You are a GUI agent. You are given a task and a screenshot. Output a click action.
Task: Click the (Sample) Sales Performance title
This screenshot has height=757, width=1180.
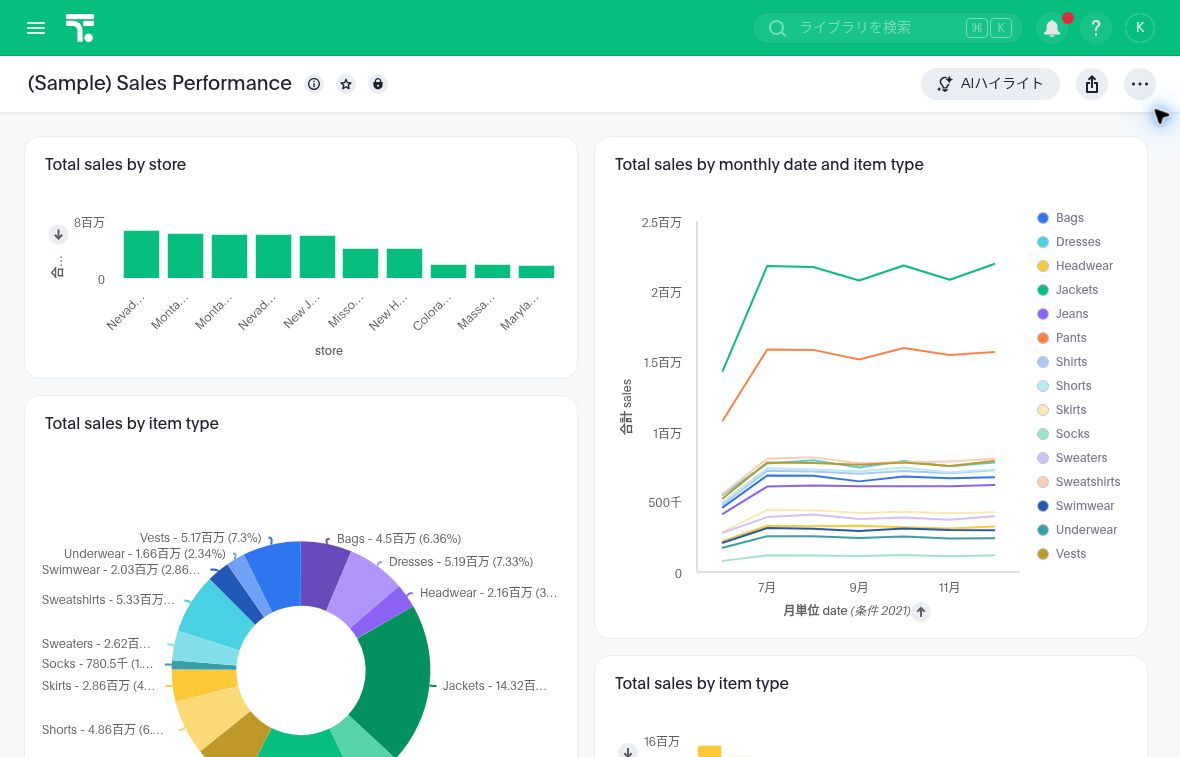click(x=160, y=84)
